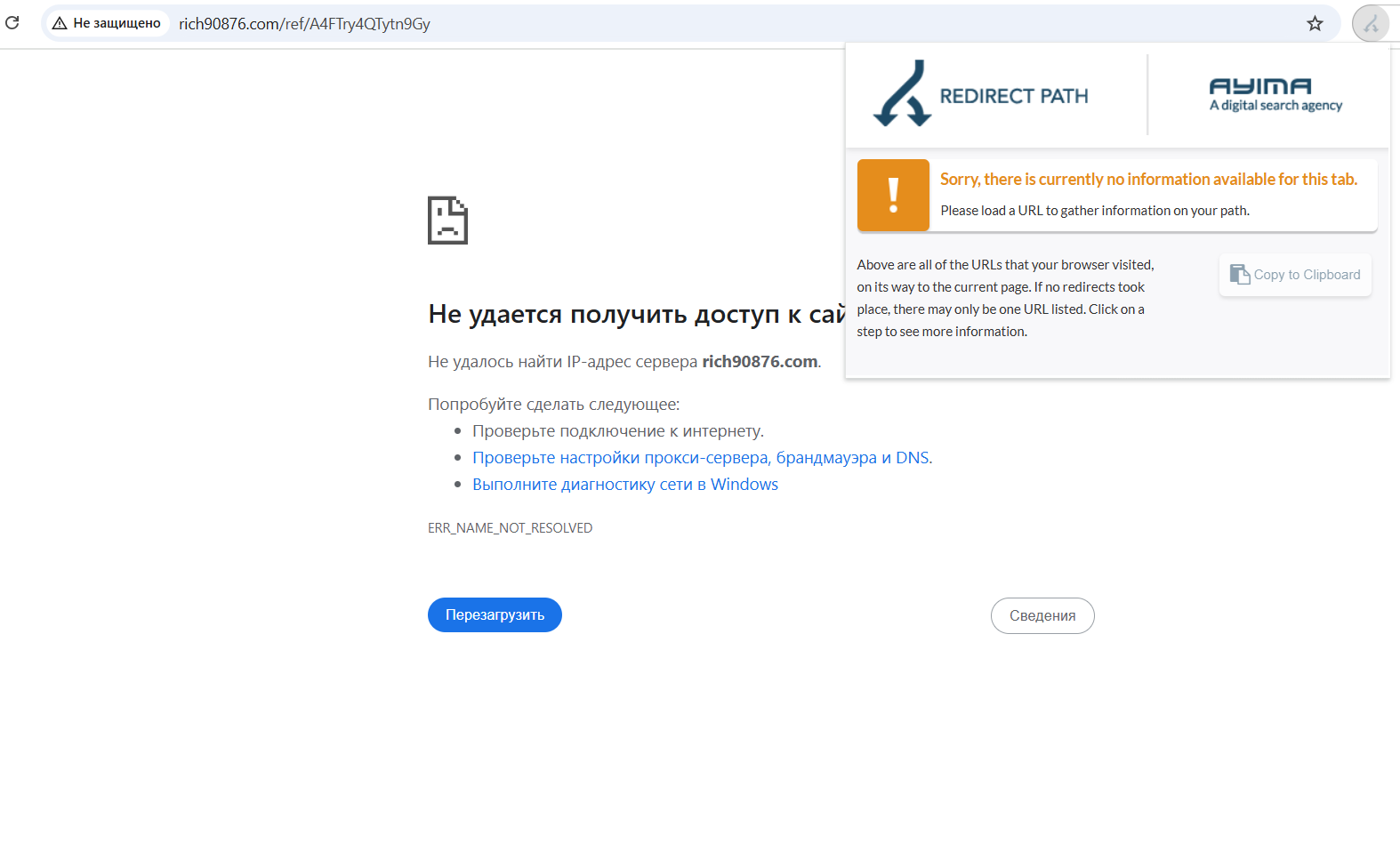The width and height of the screenshot is (1400, 859).
Task: Open proxy, firewall and DNS settings link
Action: (701, 458)
